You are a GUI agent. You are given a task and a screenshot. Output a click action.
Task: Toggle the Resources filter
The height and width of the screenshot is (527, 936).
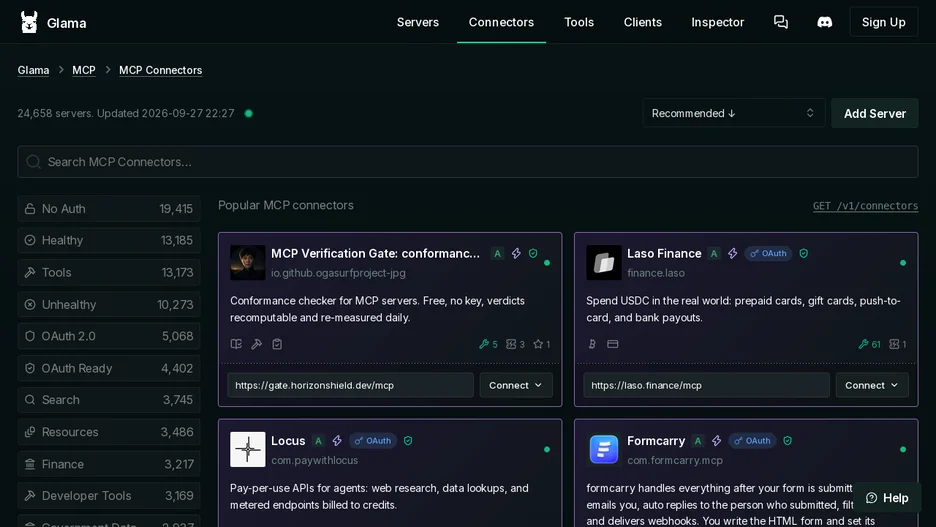(109, 432)
